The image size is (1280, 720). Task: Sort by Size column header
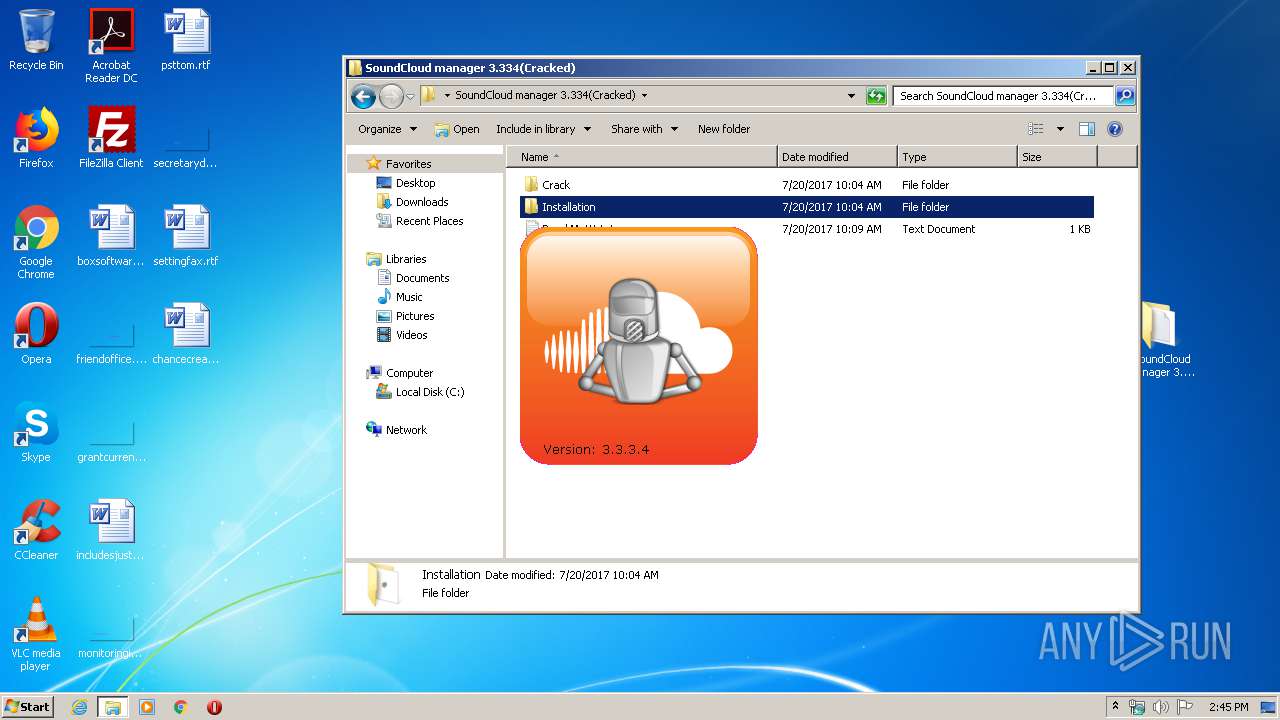[1057, 157]
